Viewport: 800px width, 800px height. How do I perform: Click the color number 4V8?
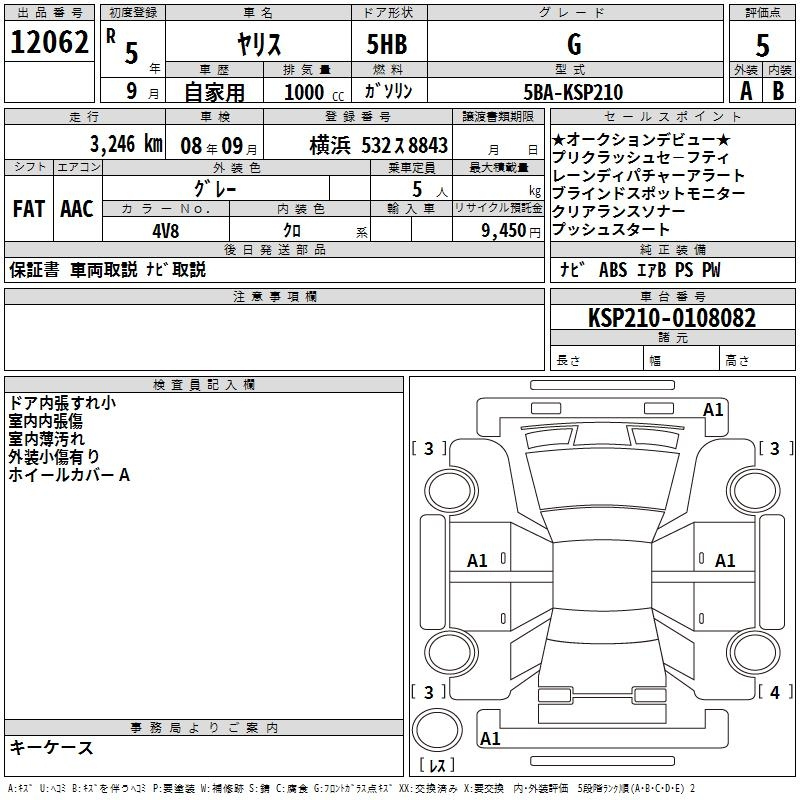pos(166,229)
